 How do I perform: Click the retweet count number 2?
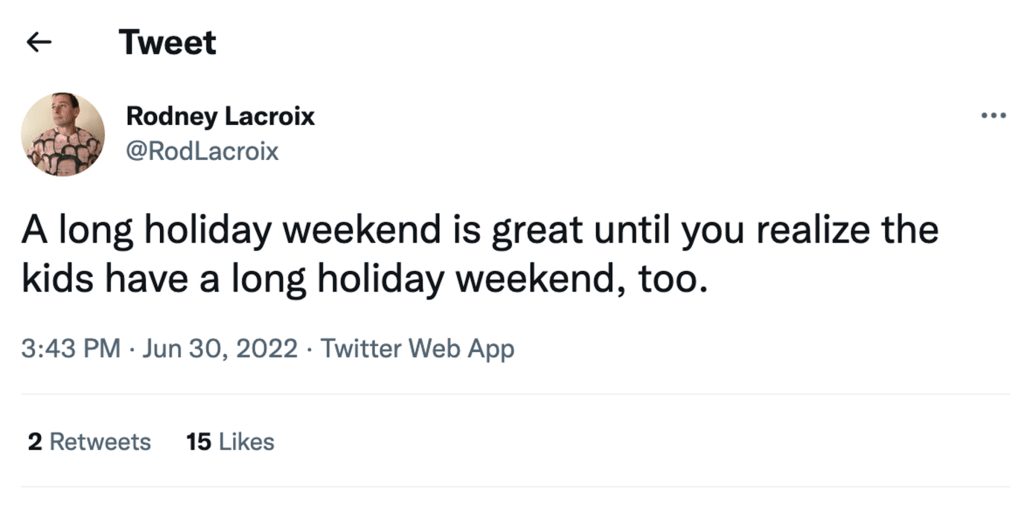click(34, 441)
